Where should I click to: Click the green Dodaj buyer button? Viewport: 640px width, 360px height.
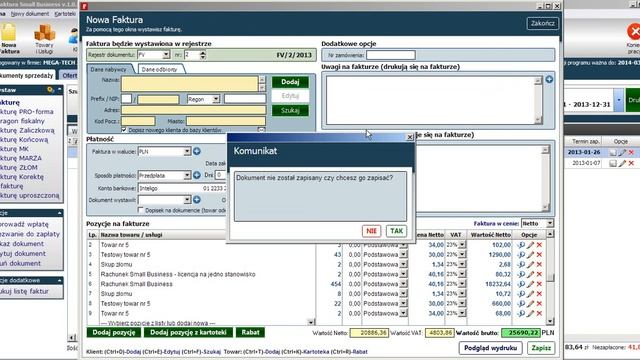coord(290,82)
